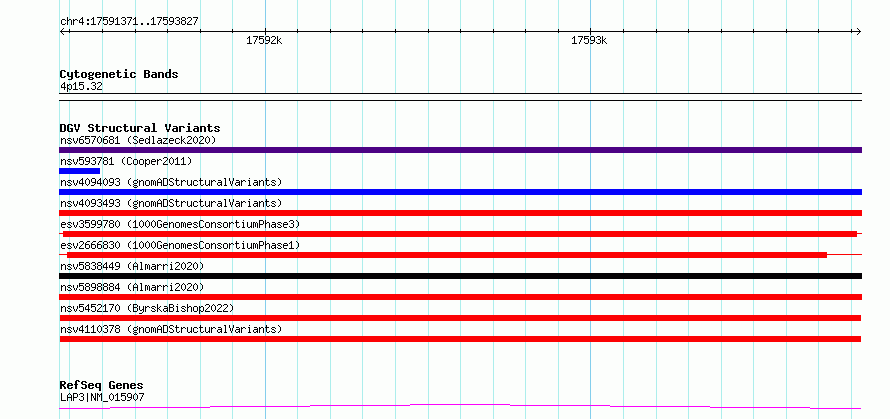This screenshot has width=890, height=419.
Task: Click the blue nsv4094093 variant bar
Action: (x=460, y=192)
